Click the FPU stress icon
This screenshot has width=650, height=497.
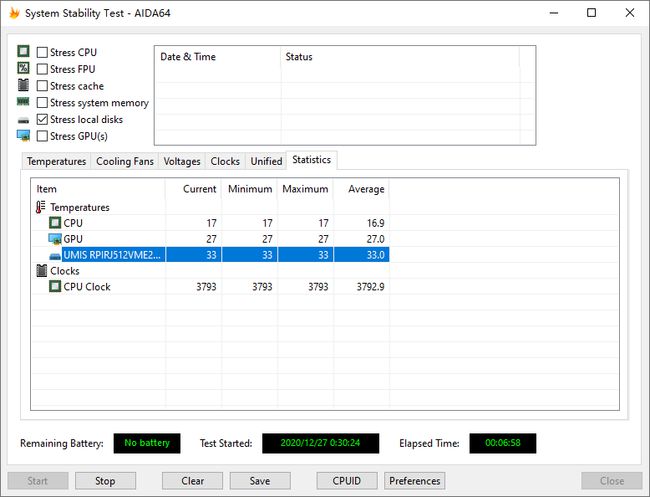pyautogui.click(x=23, y=68)
